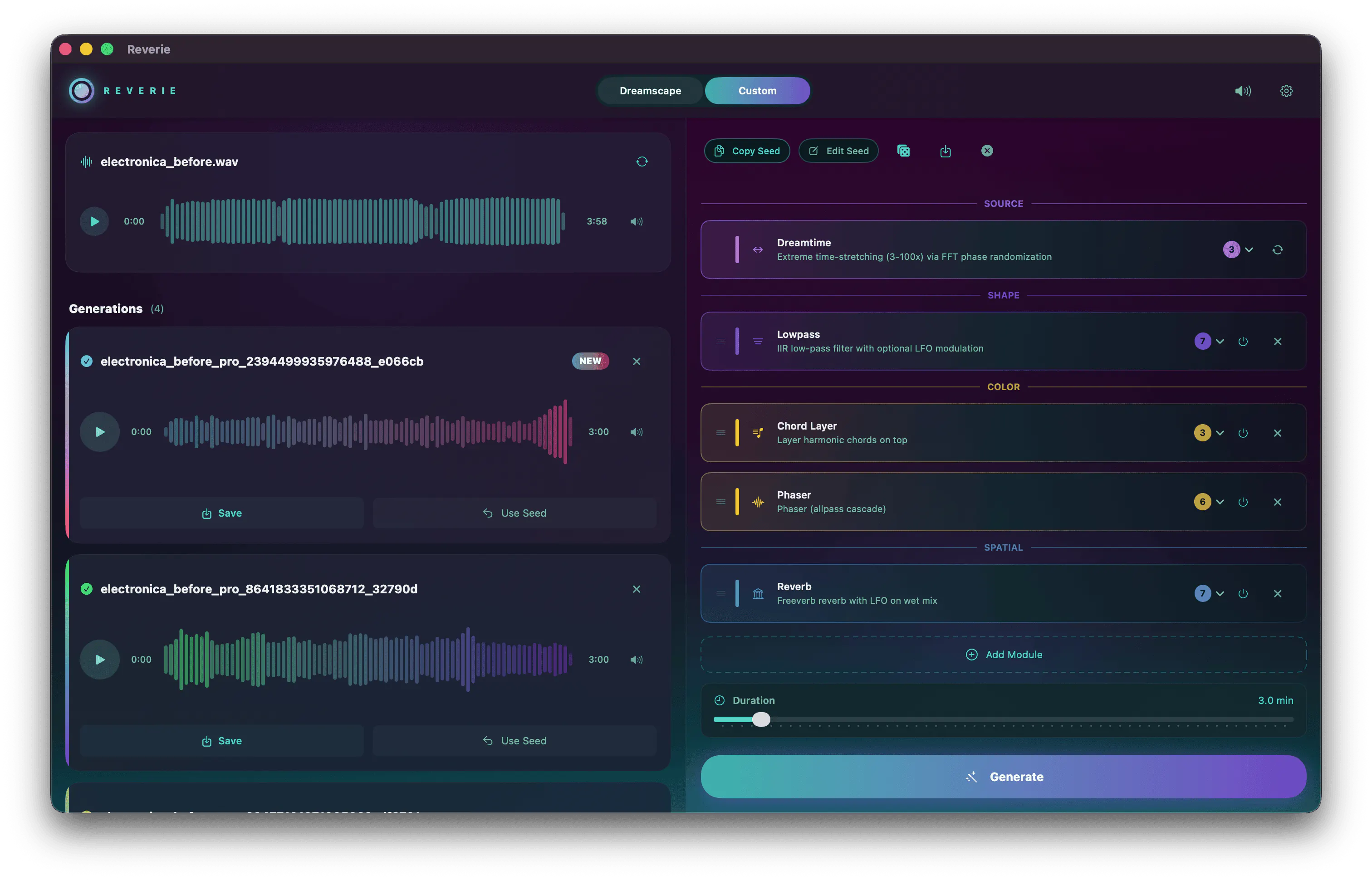Click the Lowpass filter icon
This screenshot has width=1372, height=880.
click(758, 341)
